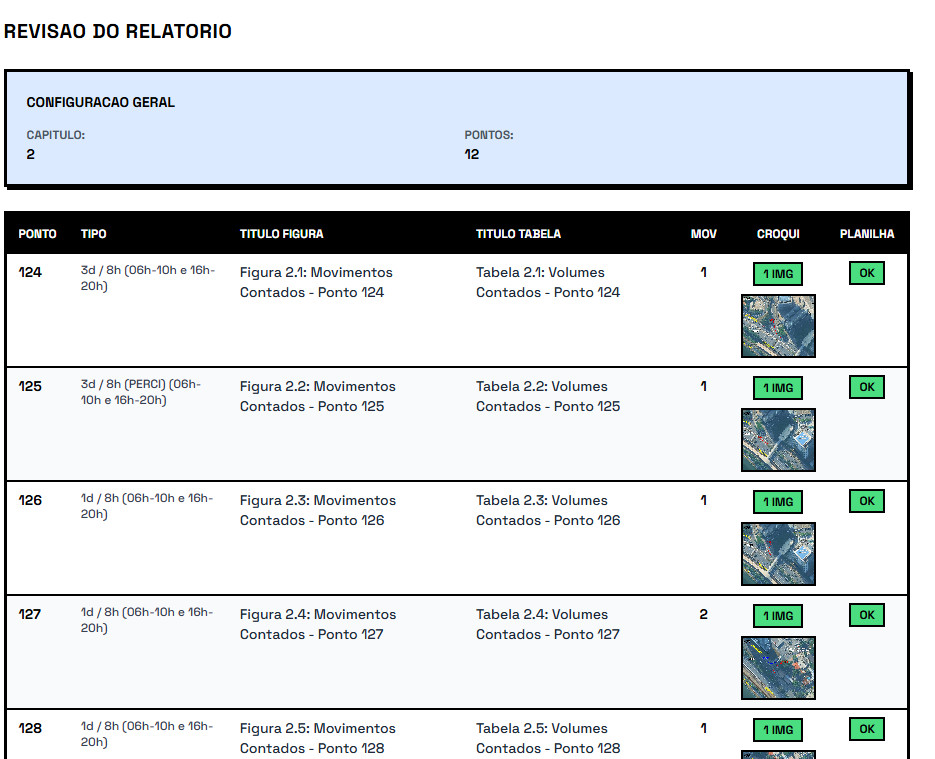The width and height of the screenshot is (935, 759).
Task: Click the MOV value 1 for Ponto 126
Action: pyautogui.click(x=704, y=500)
